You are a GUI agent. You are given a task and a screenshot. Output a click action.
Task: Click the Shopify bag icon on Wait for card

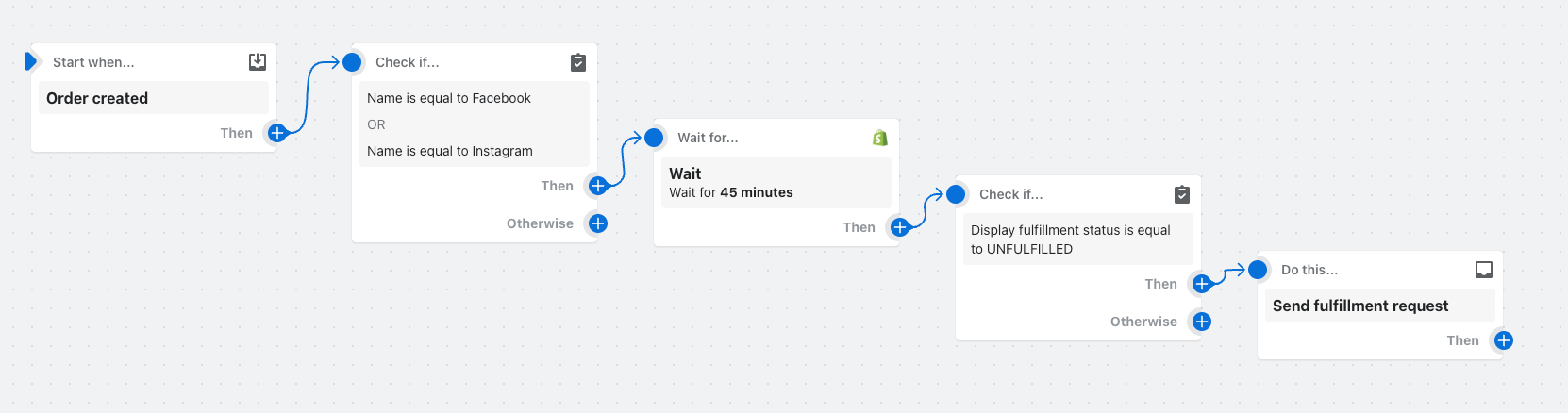(x=880, y=138)
